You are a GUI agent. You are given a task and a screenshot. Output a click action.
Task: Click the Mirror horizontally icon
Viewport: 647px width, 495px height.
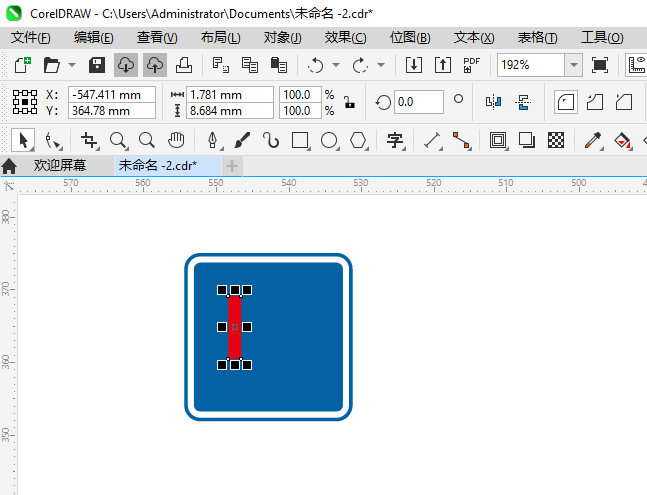coord(494,101)
